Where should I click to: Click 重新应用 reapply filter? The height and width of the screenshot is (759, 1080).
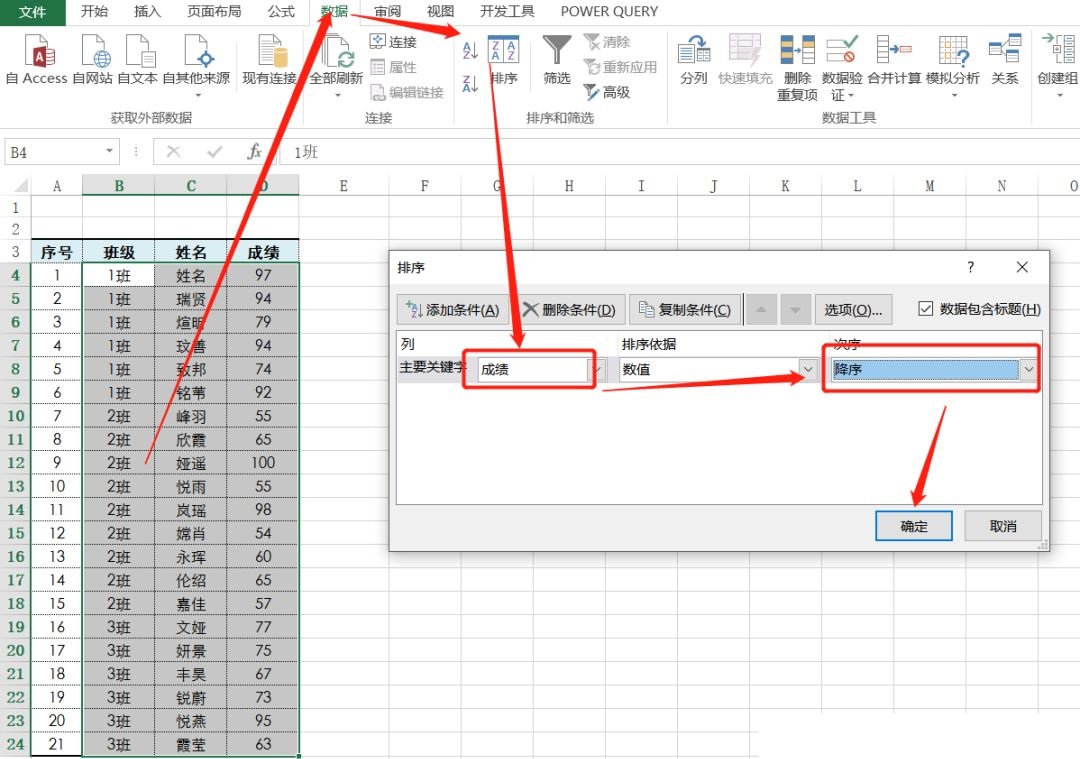tap(620, 67)
